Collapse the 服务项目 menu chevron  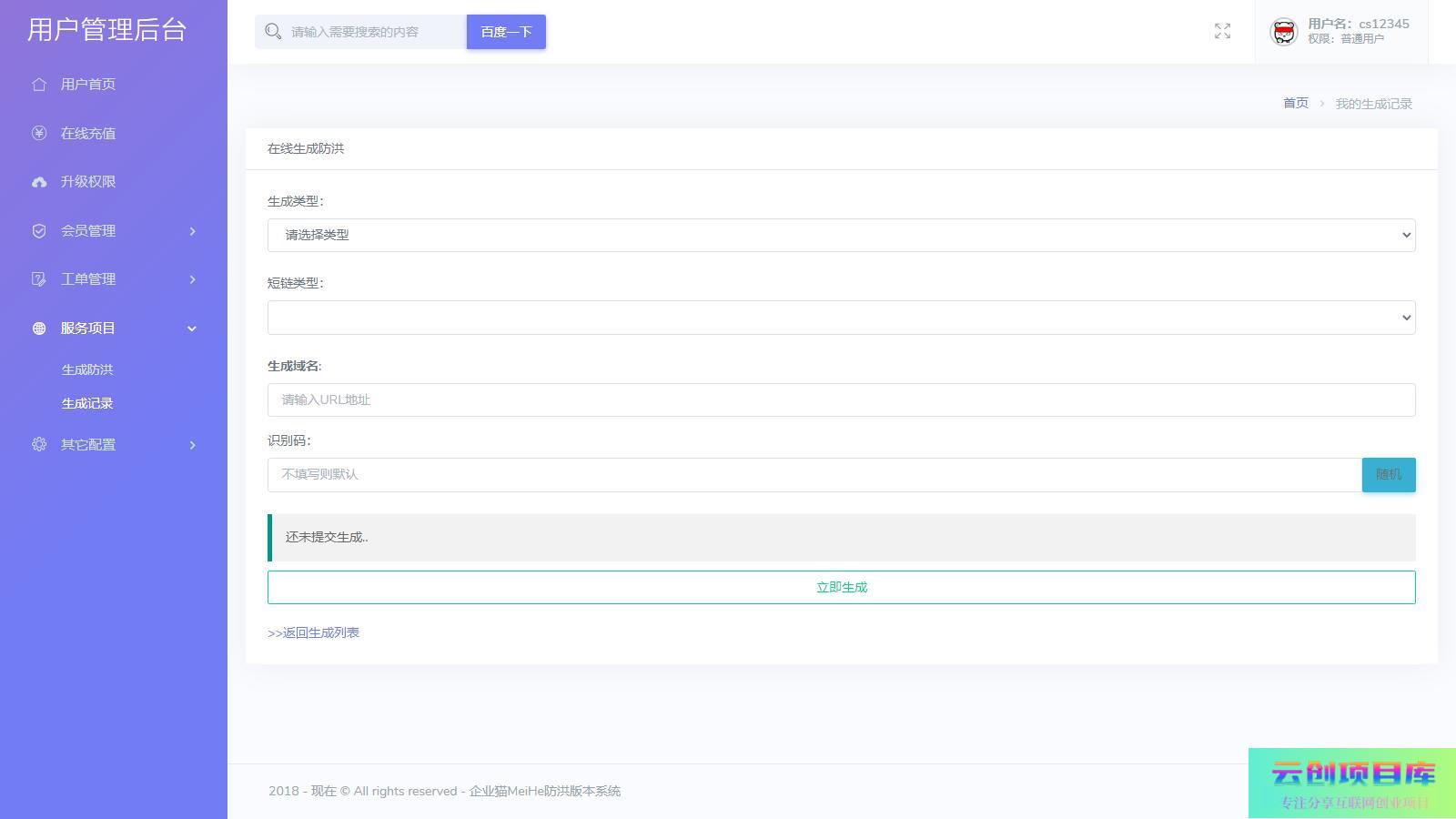tap(192, 329)
